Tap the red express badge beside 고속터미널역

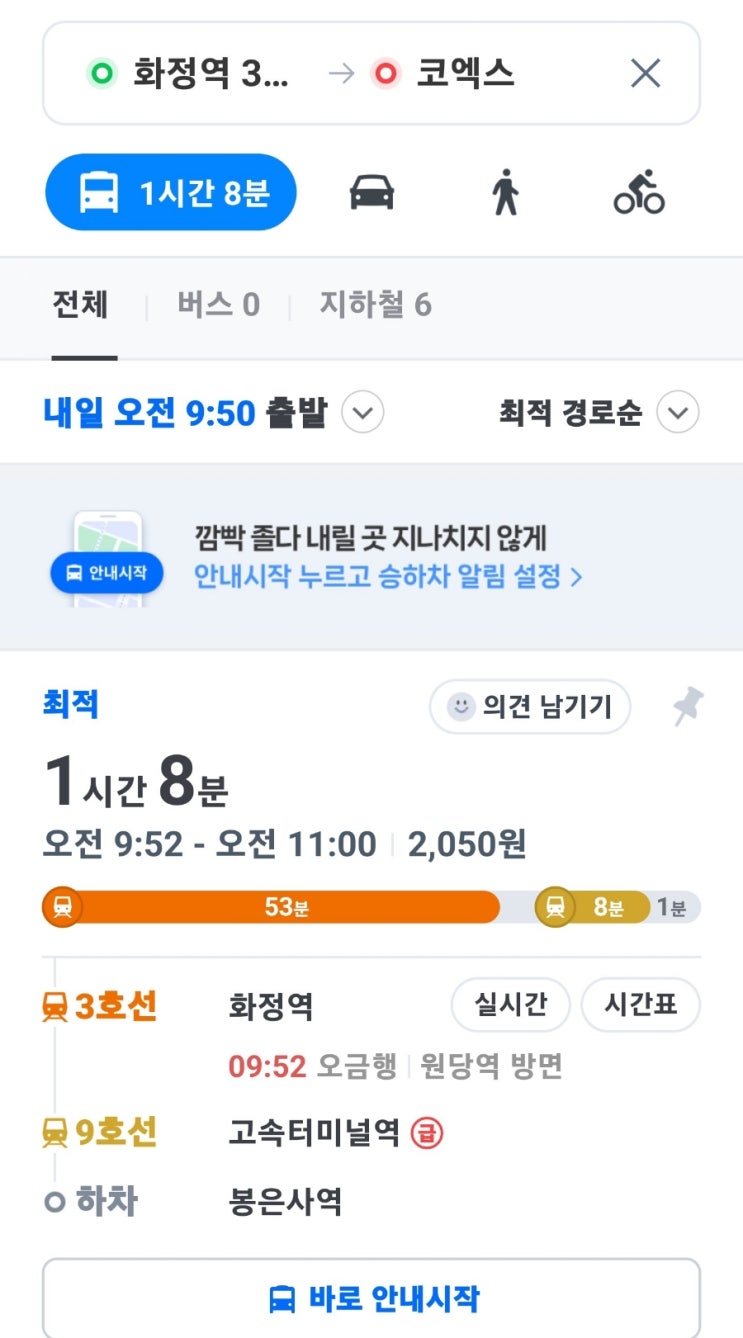point(427,1134)
